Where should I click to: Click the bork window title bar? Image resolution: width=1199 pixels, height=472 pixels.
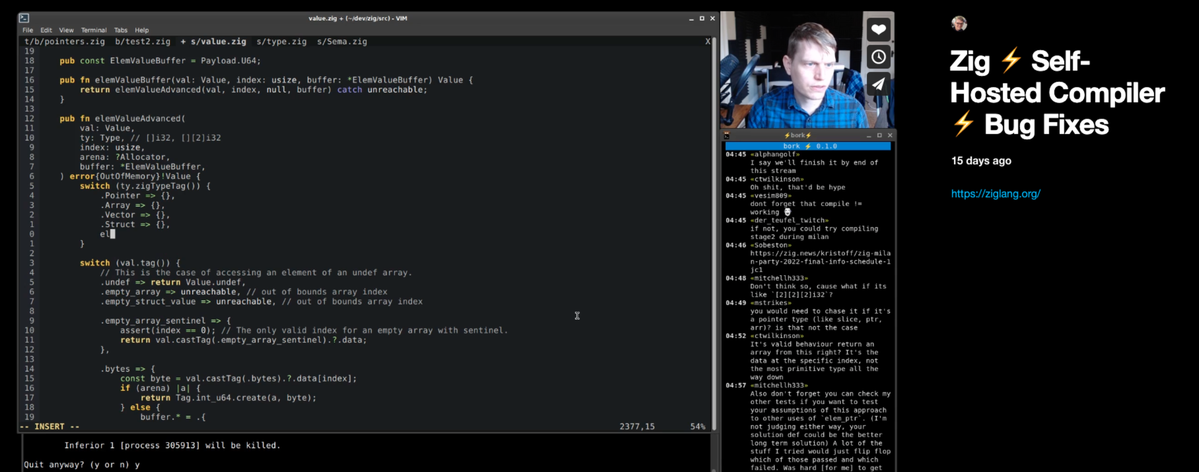(x=807, y=135)
